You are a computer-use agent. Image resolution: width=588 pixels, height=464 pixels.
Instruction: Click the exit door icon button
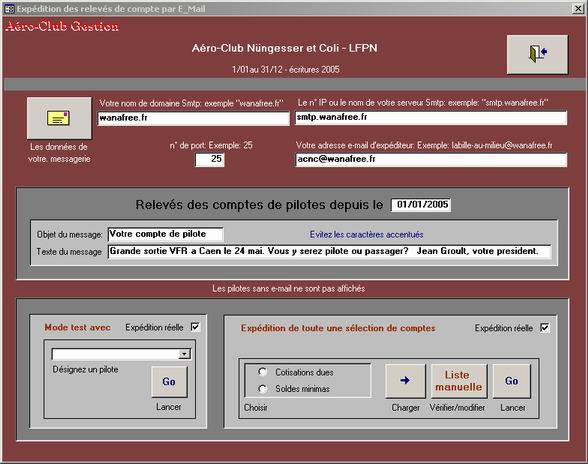(x=537, y=55)
